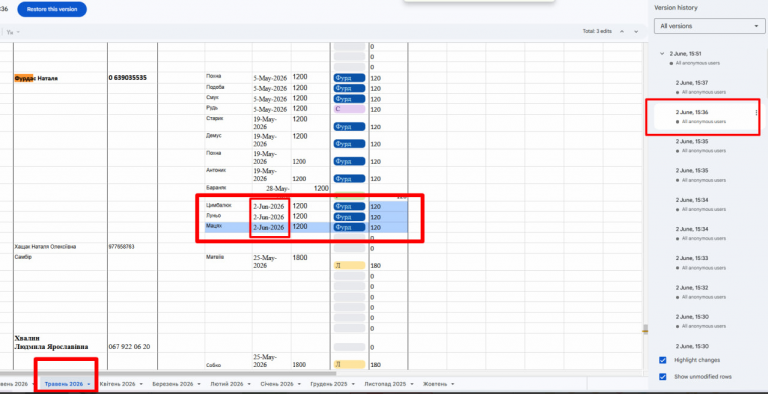This screenshot has height=394, width=768.
Task: Select the 2 June, 15:33 version
Action: (692, 258)
